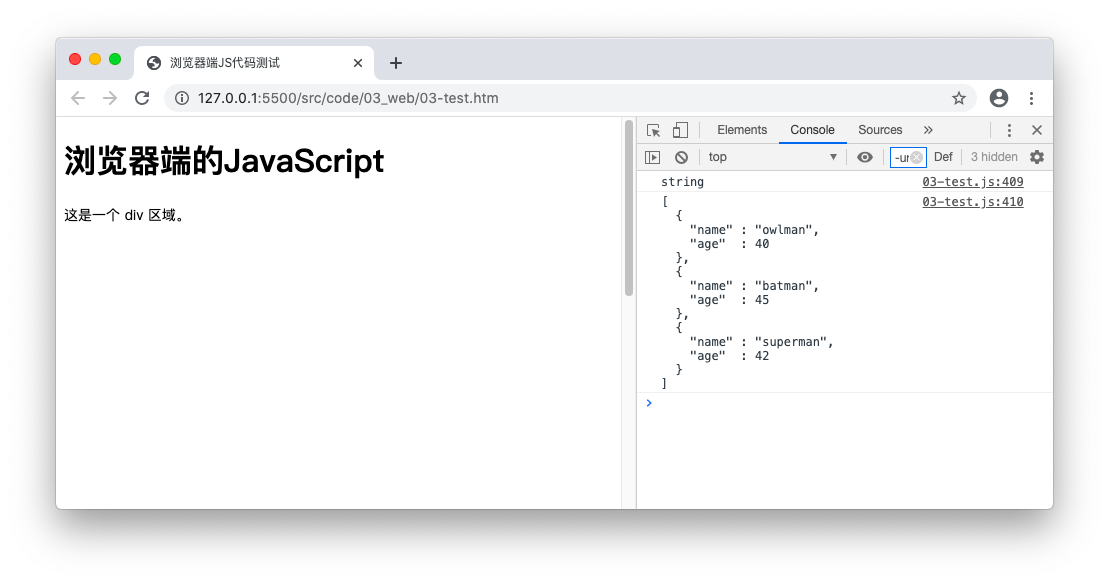Open source link 03-test.js:409
Screen dimensions: 1109x583
[972, 182]
